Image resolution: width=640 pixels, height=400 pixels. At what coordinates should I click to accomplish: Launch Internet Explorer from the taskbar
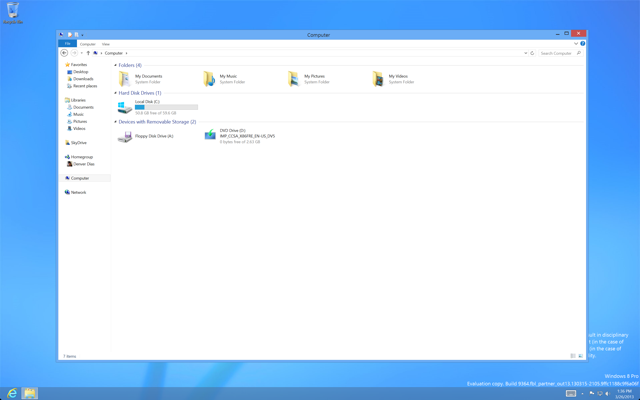(12, 393)
